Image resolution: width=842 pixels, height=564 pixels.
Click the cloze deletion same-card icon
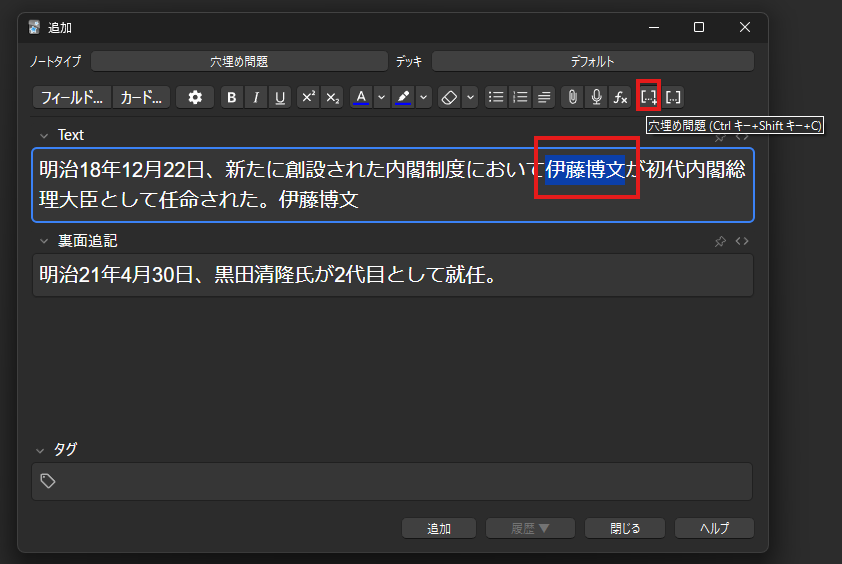pos(673,97)
